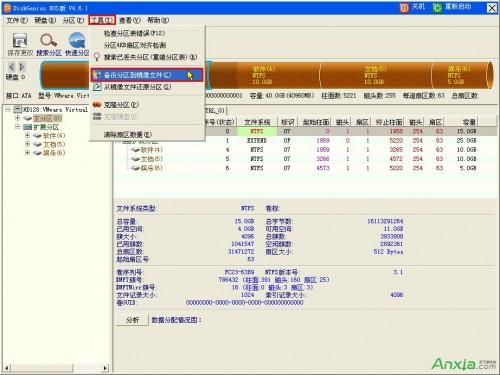Click the 25.0GB capacity cell
500x375 pixels.
(x=466, y=141)
